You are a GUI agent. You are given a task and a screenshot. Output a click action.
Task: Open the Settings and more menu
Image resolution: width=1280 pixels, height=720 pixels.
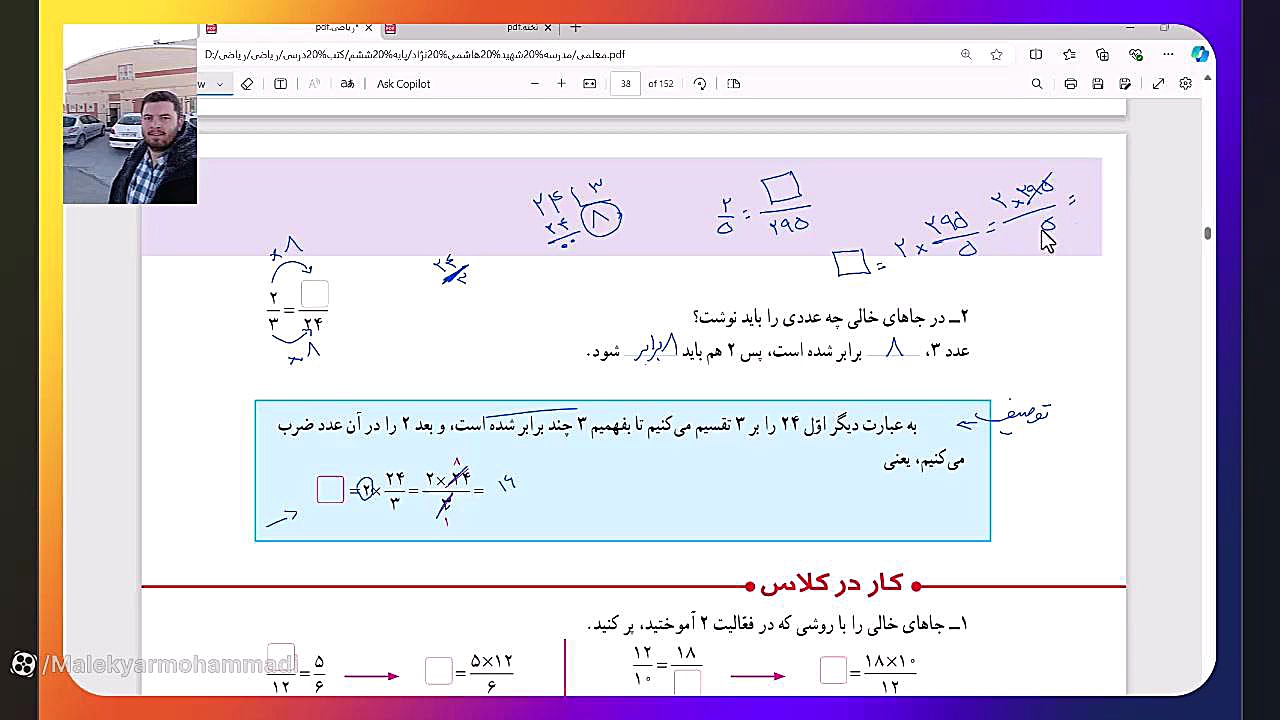pyautogui.click(x=1168, y=55)
